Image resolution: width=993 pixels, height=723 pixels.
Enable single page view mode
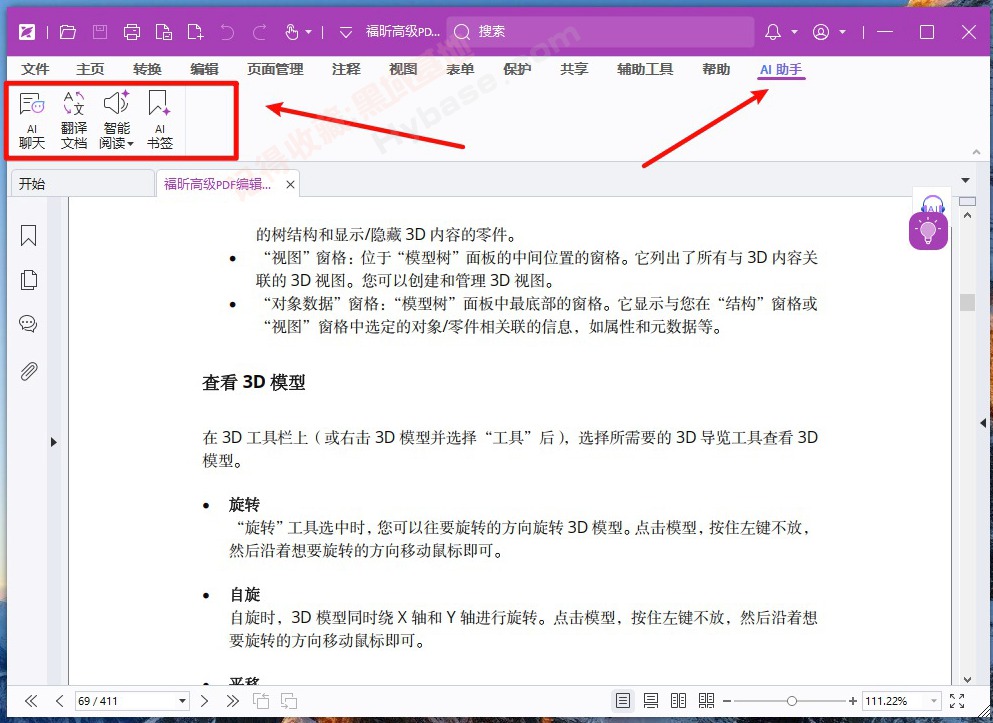tap(623, 701)
